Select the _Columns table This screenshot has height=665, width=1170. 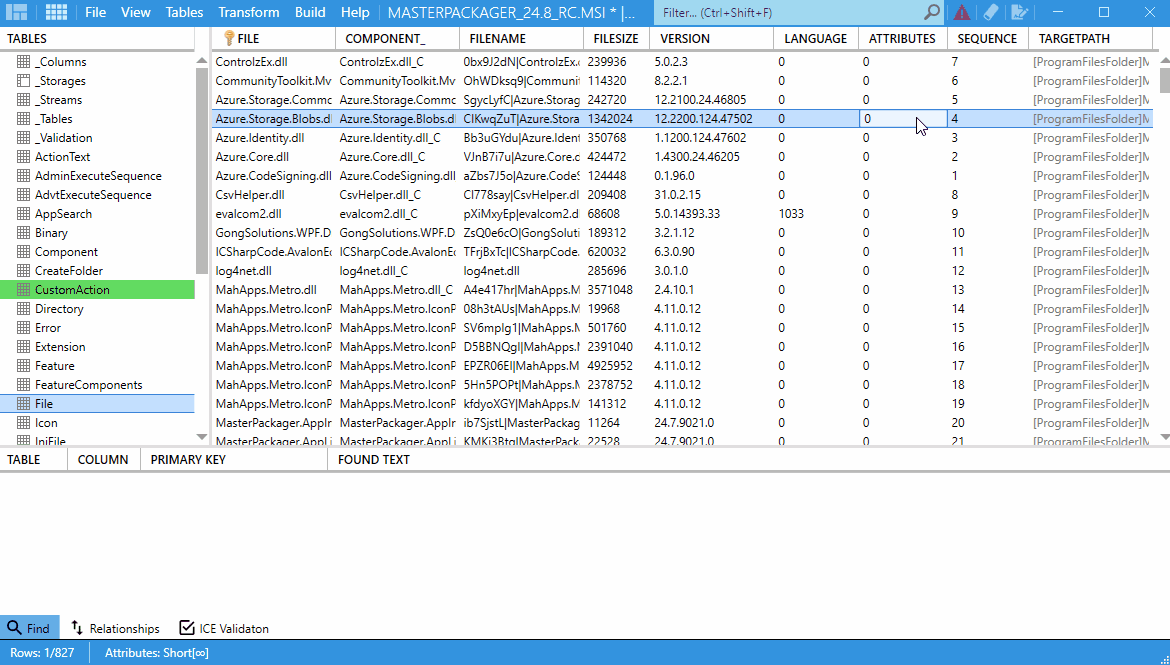click(x=98, y=62)
